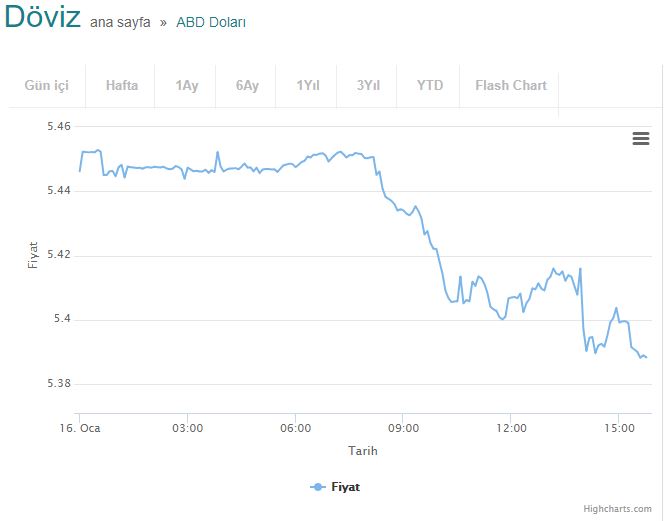This screenshot has height=521, width=667.
Task: Click the Fiyat legend label
Action: tap(345, 487)
